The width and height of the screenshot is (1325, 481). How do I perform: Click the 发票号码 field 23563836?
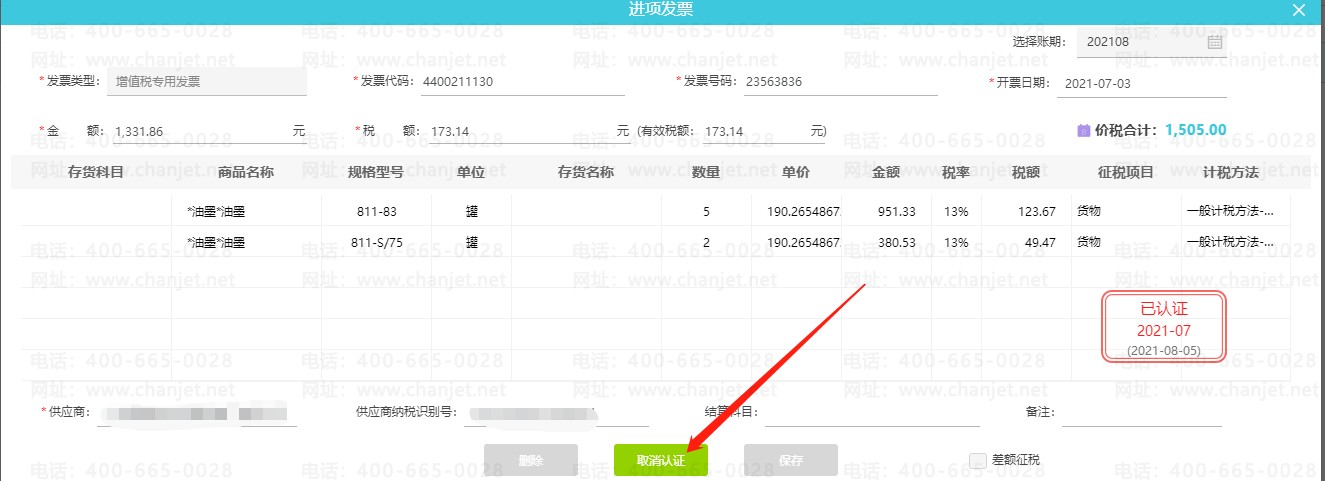838,83
